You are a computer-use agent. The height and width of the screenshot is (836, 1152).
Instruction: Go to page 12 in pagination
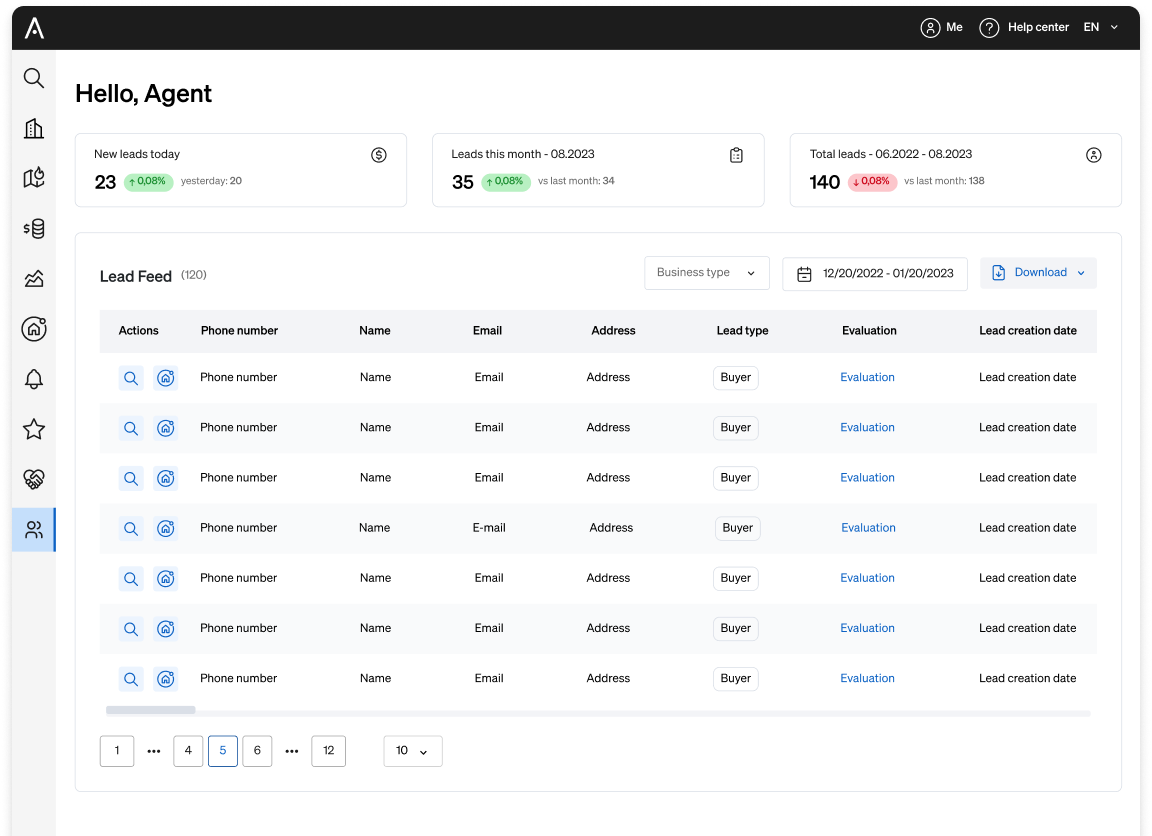(x=328, y=750)
